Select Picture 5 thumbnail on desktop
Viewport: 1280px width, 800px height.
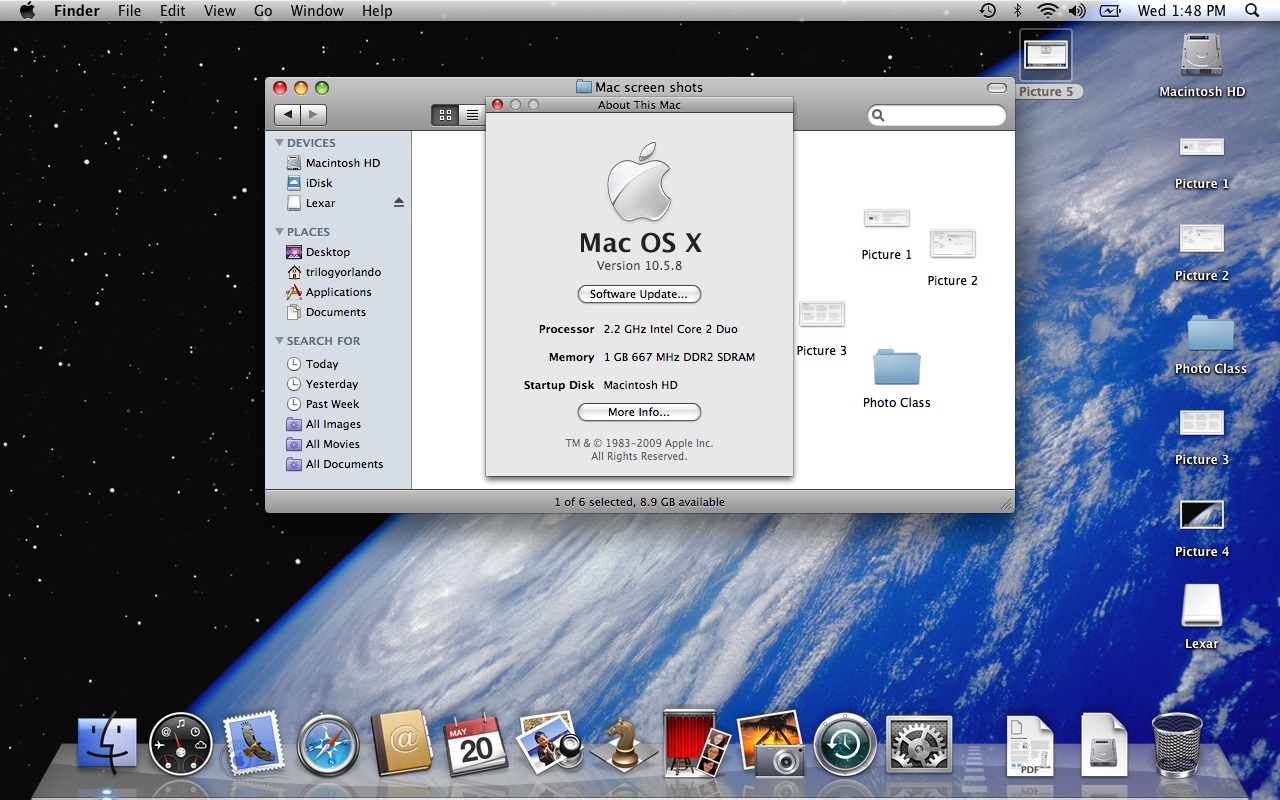pos(1046,56)
